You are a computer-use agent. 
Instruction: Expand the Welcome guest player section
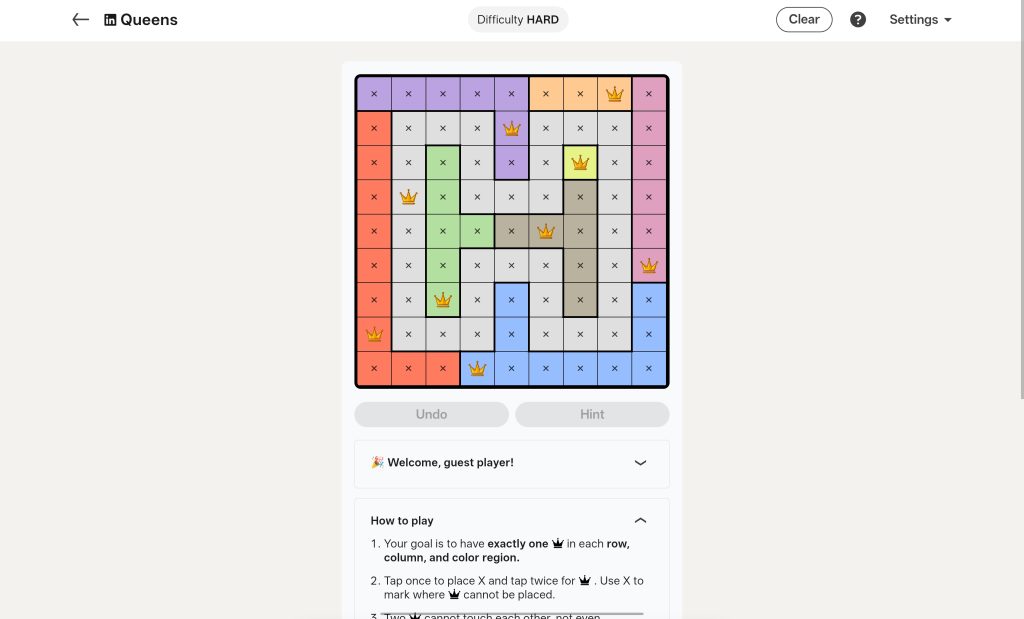[640, 463]
